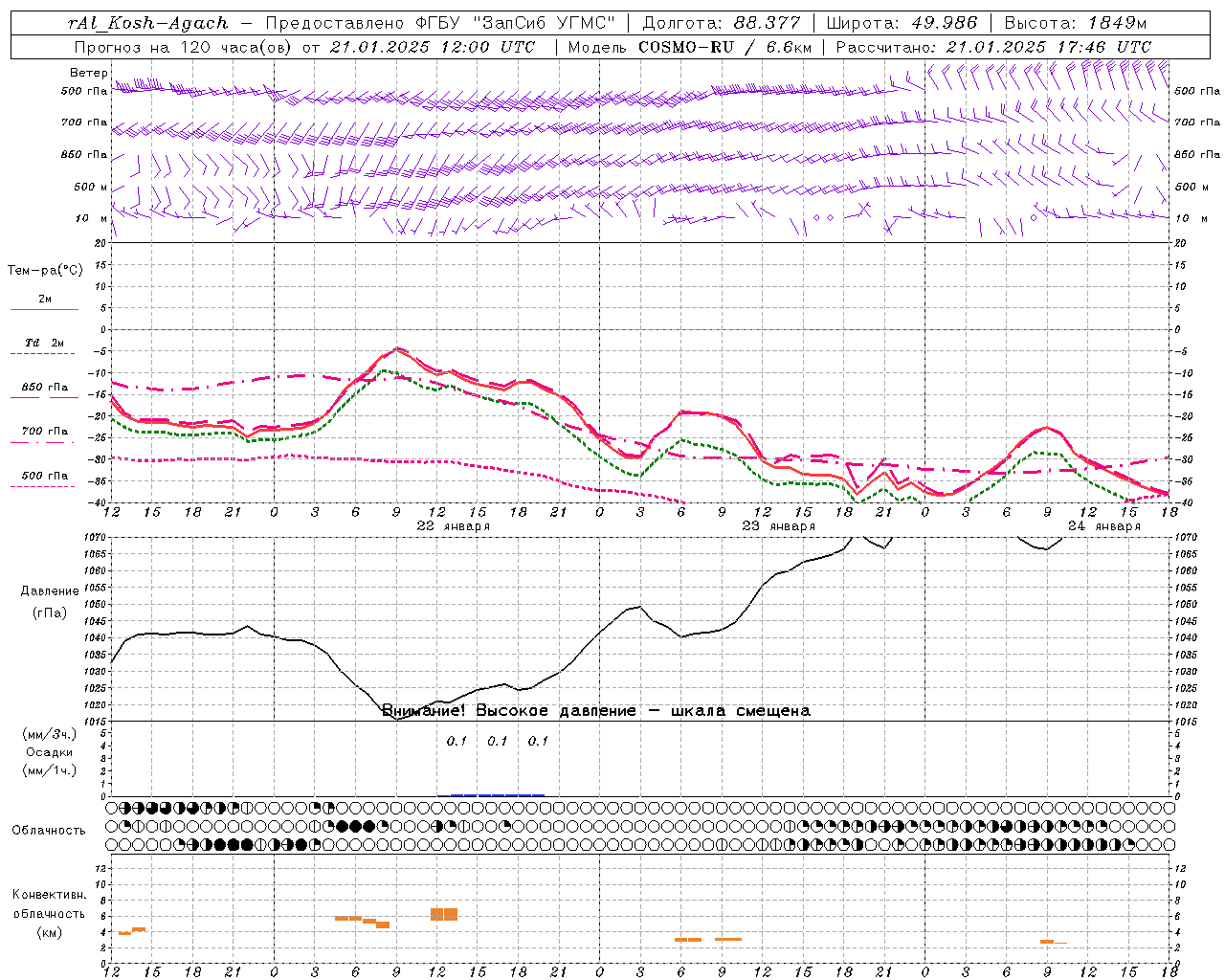Click the Осадки (мм/1ч.) label

tap(50, 762)
